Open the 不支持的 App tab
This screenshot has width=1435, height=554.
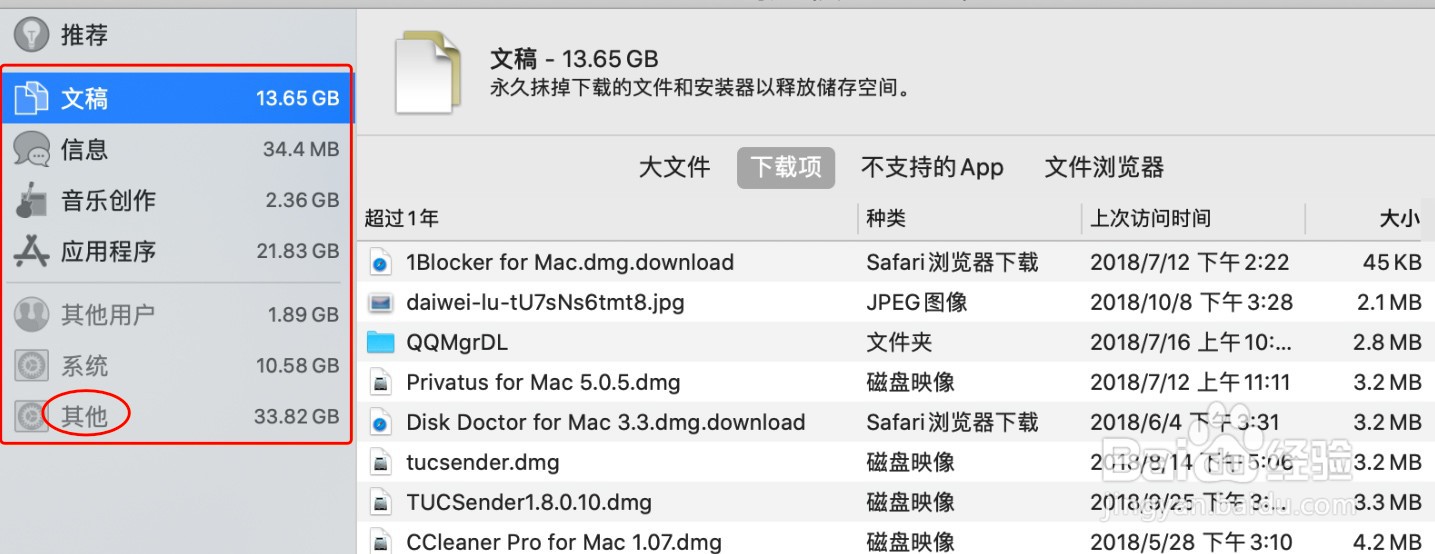(x=932, y=167)
